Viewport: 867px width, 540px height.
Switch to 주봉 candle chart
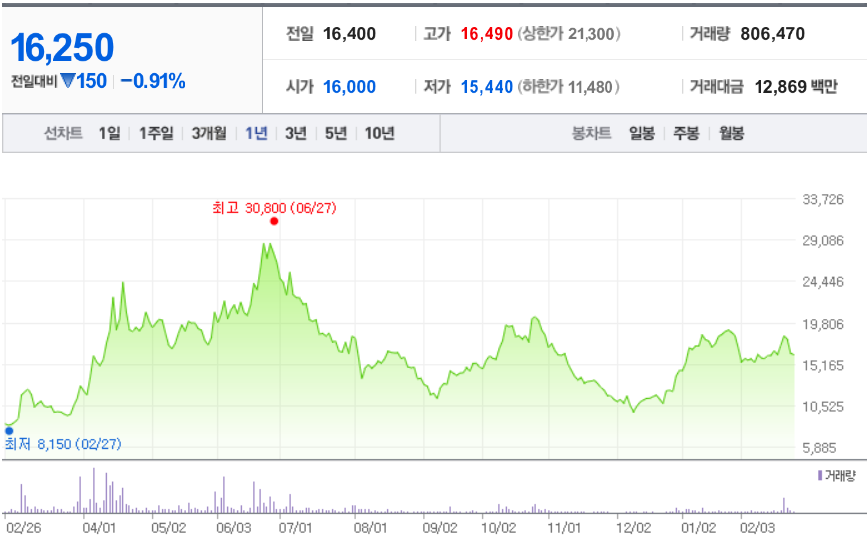click(686, 133)
